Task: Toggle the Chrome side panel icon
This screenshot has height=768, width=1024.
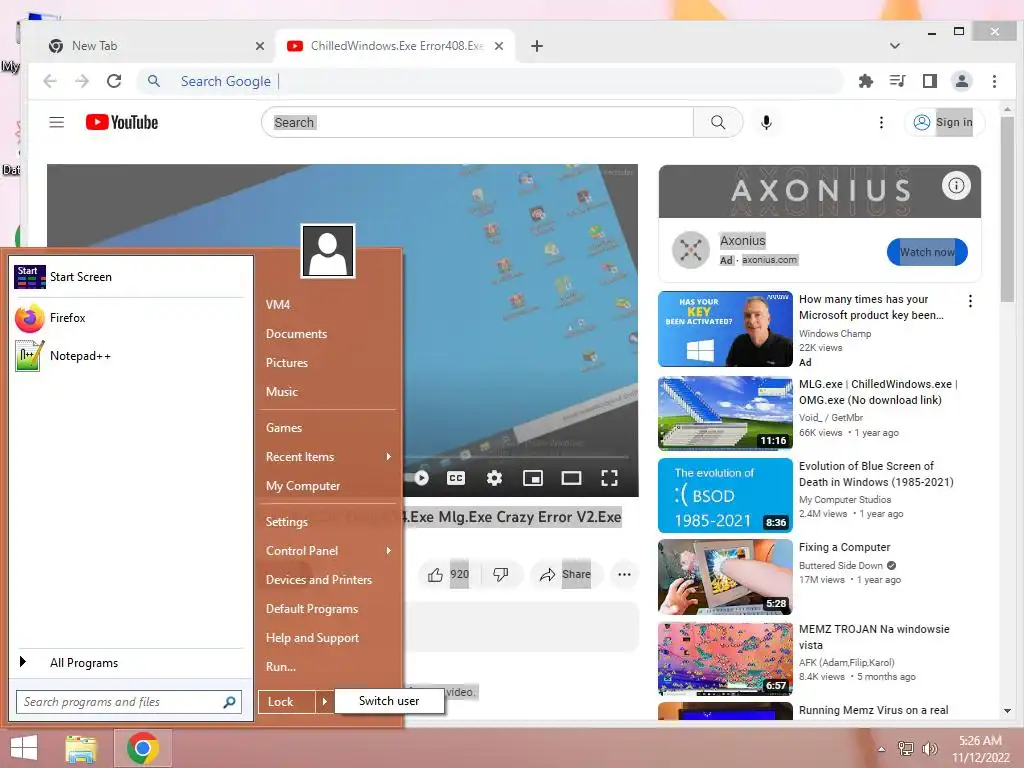Action: (930, 81)
